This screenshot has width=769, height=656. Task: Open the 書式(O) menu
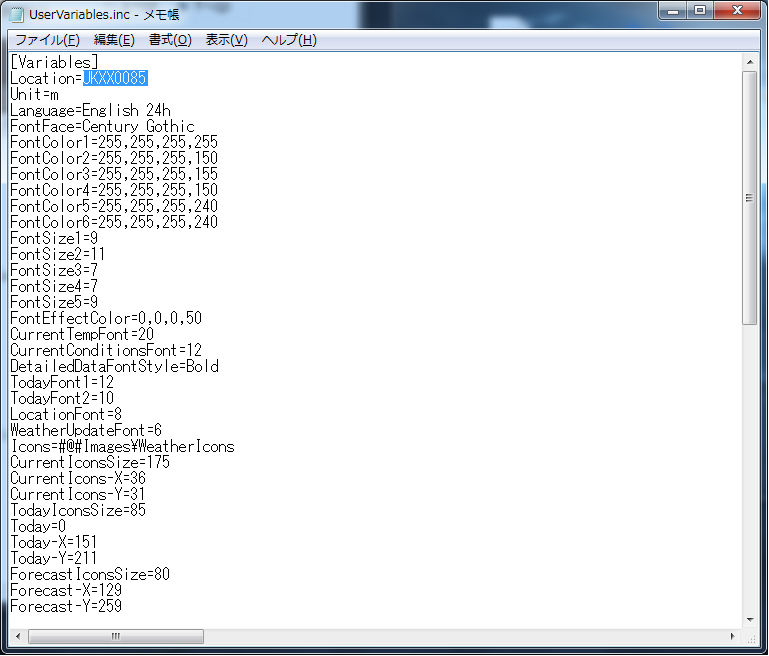point(170,40)
